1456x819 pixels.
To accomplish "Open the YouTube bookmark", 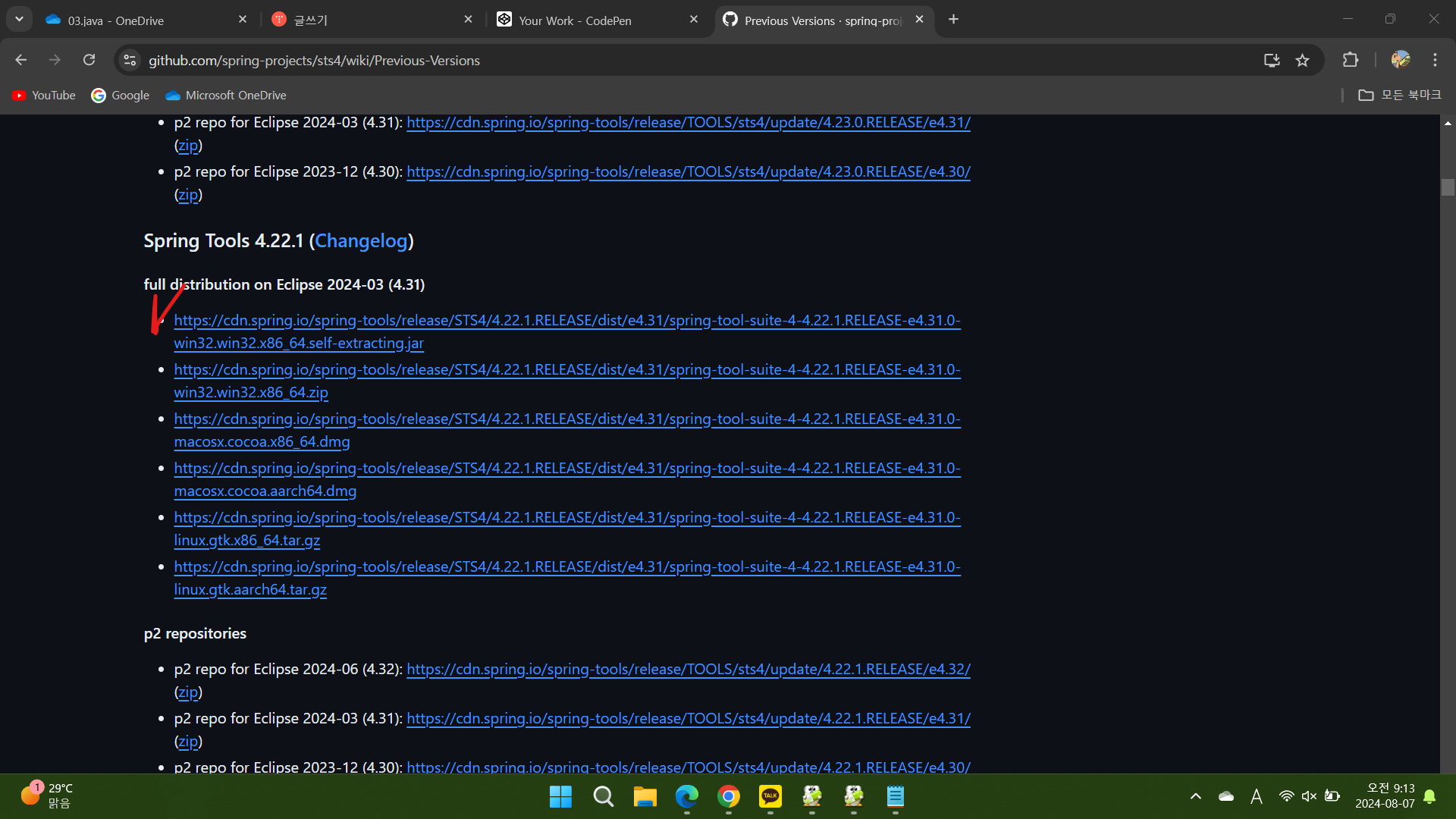I will point(44,95).
